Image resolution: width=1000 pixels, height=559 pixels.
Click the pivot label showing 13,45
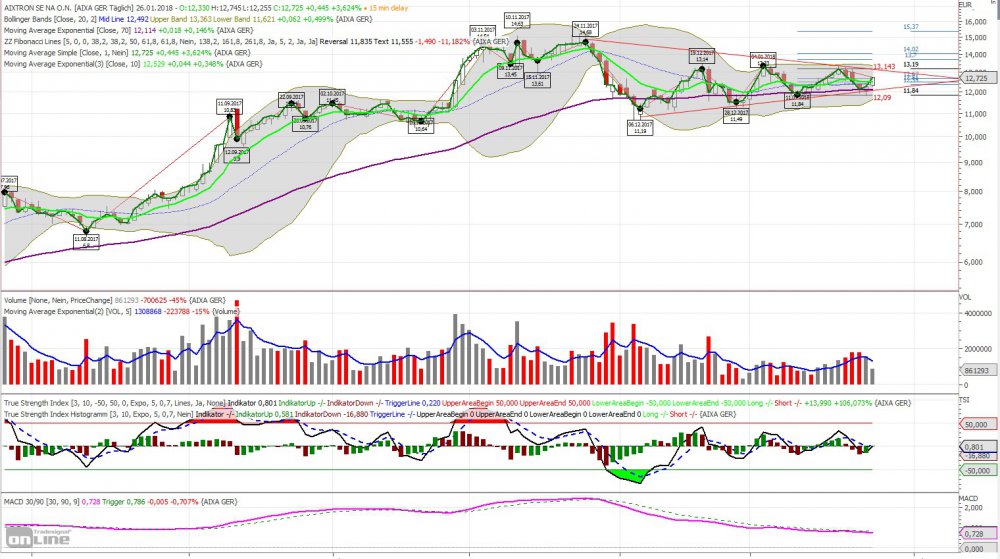(x=511, y=71)
